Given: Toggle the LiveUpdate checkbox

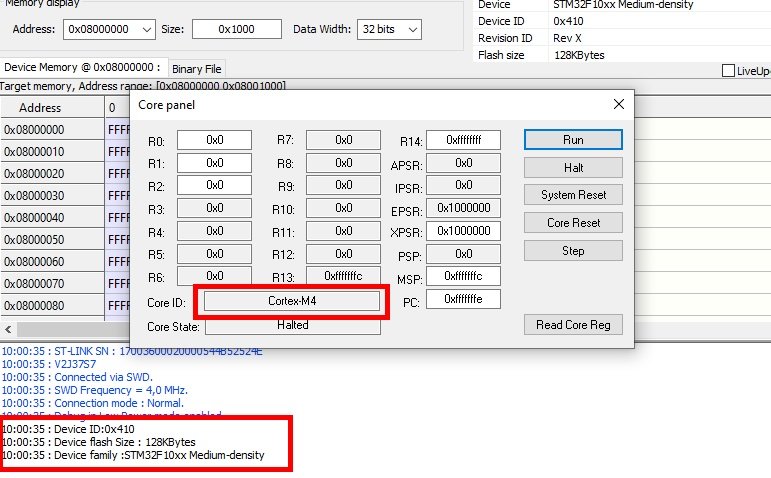Looking at the screenshot, I should tap(728, 71).
